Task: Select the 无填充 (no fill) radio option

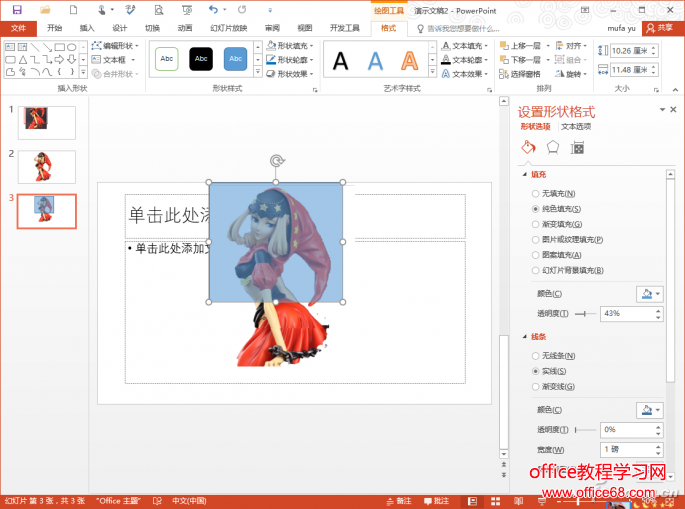Action: coord(536,193)
